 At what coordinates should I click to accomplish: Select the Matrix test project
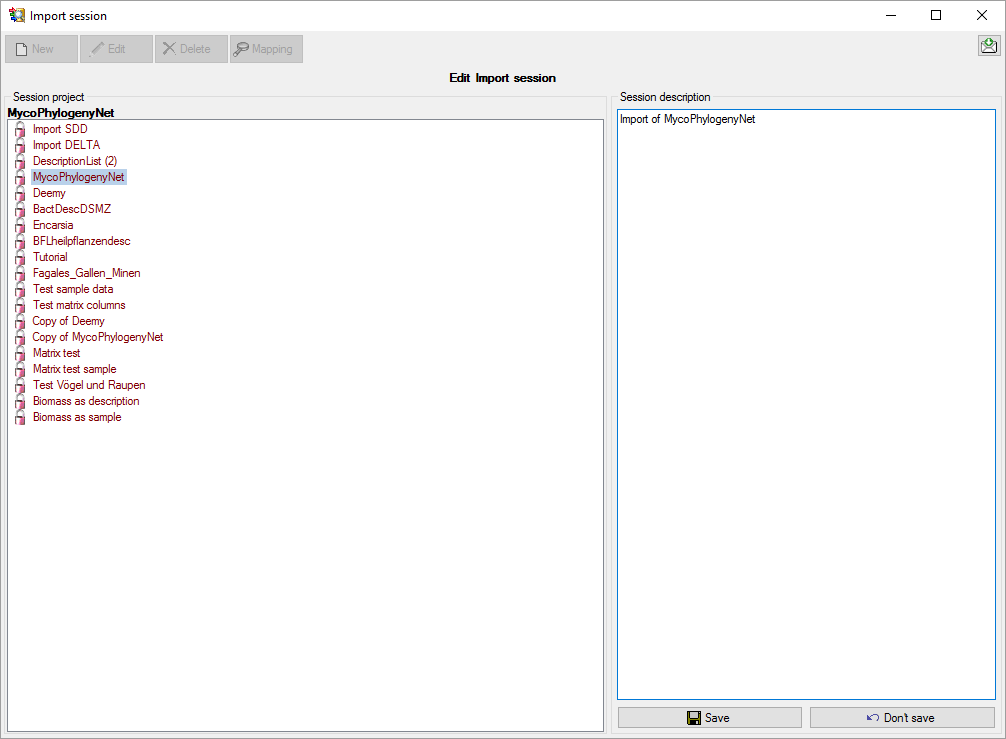(56, 353)
